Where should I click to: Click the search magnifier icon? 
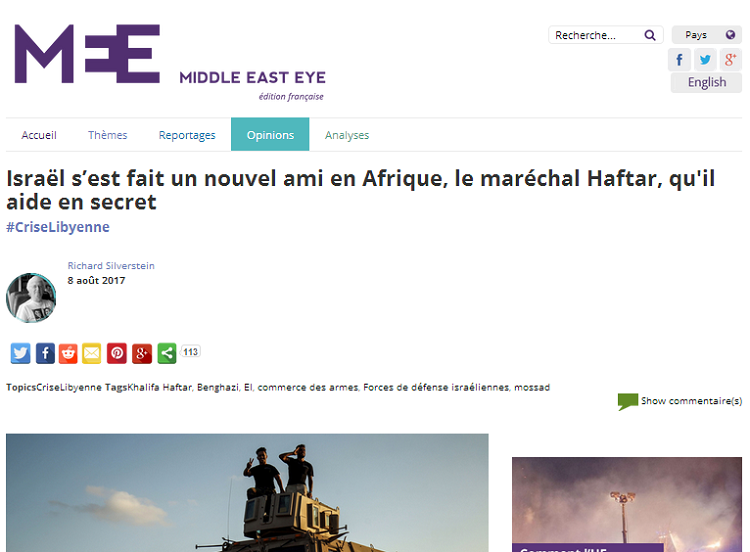pyautogui.click(x=650, y=35)
